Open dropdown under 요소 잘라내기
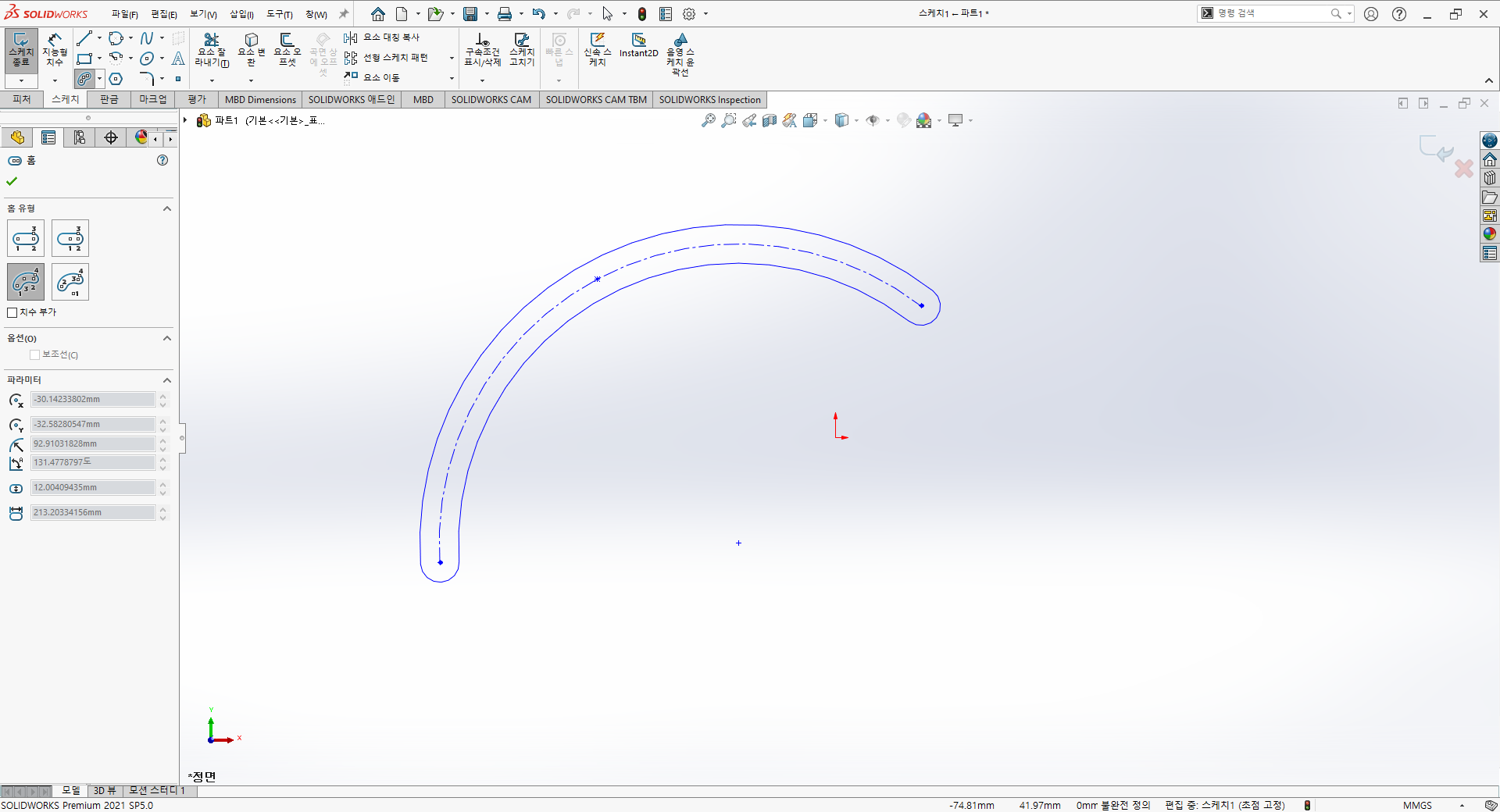 coord(212,80)
